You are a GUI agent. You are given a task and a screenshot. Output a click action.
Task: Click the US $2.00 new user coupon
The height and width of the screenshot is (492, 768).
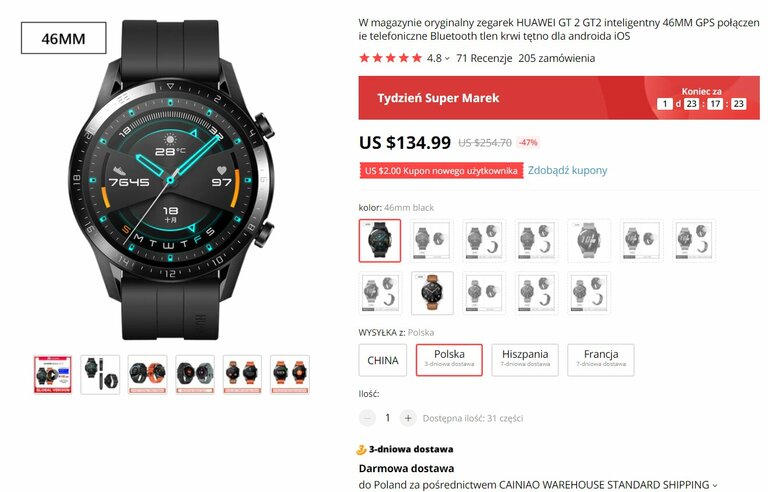click(x=441, y=171)
